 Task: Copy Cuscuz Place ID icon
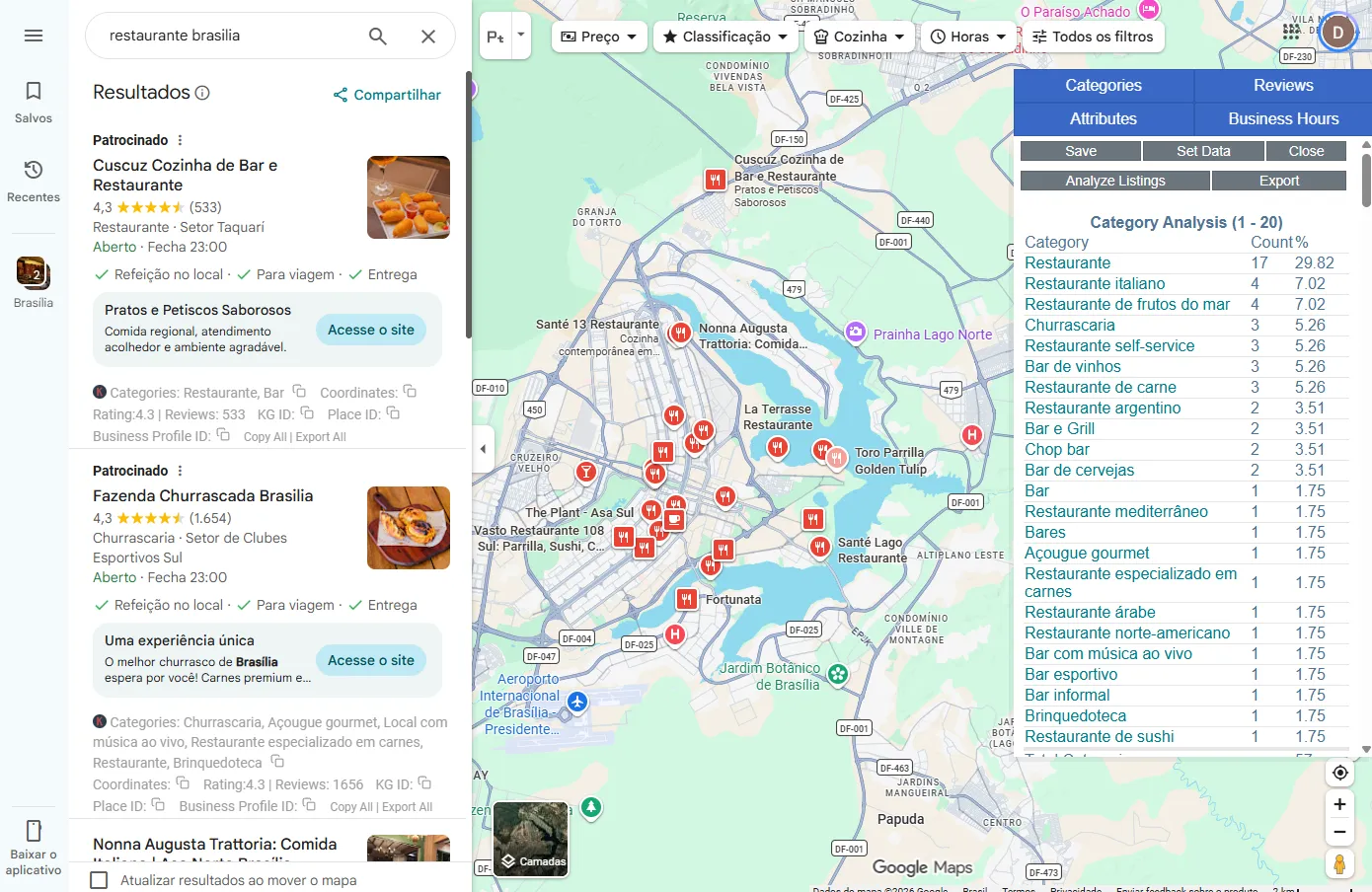click(x=393, y=413)
